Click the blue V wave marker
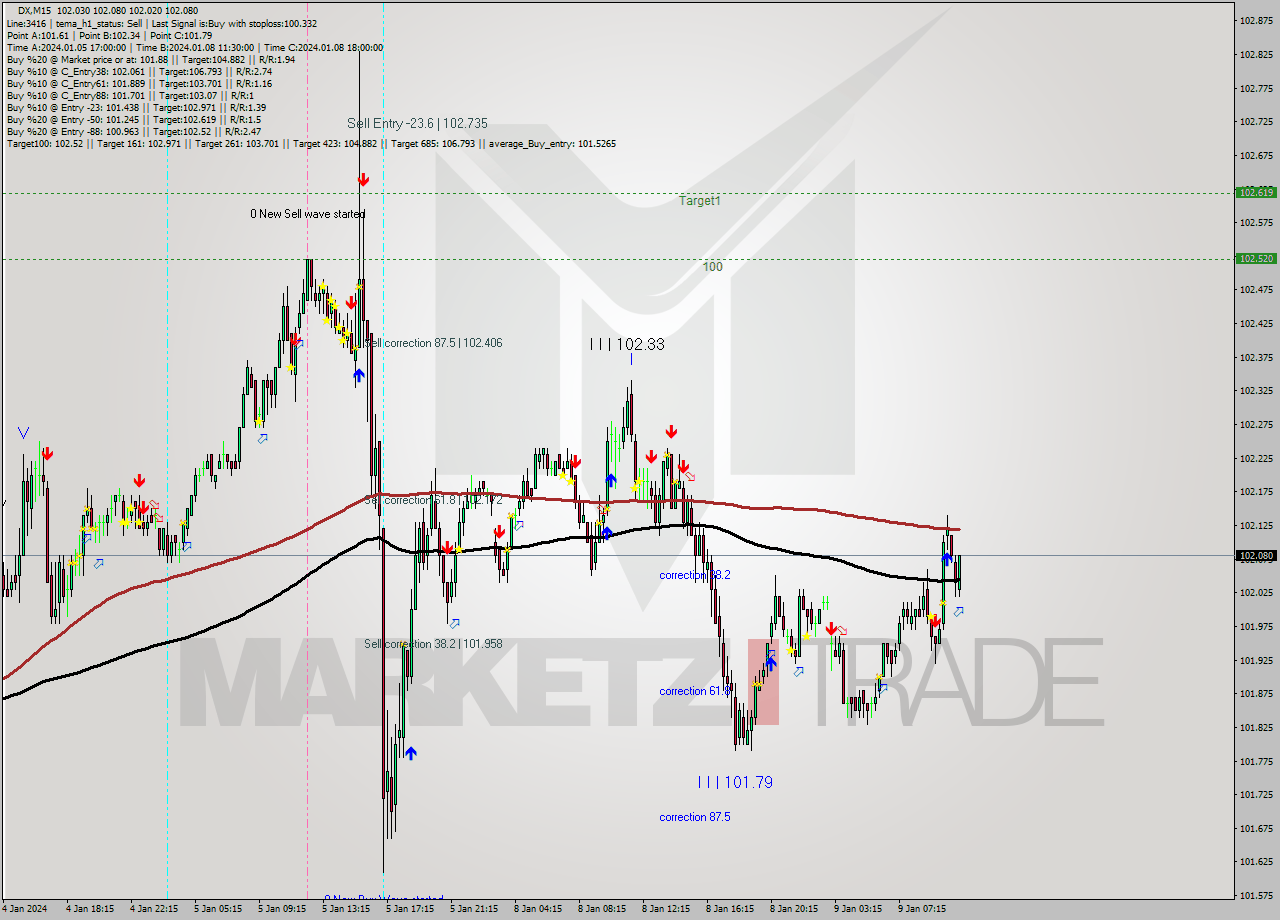Screen dimensions: 1280x920 (x=23, y=433)
